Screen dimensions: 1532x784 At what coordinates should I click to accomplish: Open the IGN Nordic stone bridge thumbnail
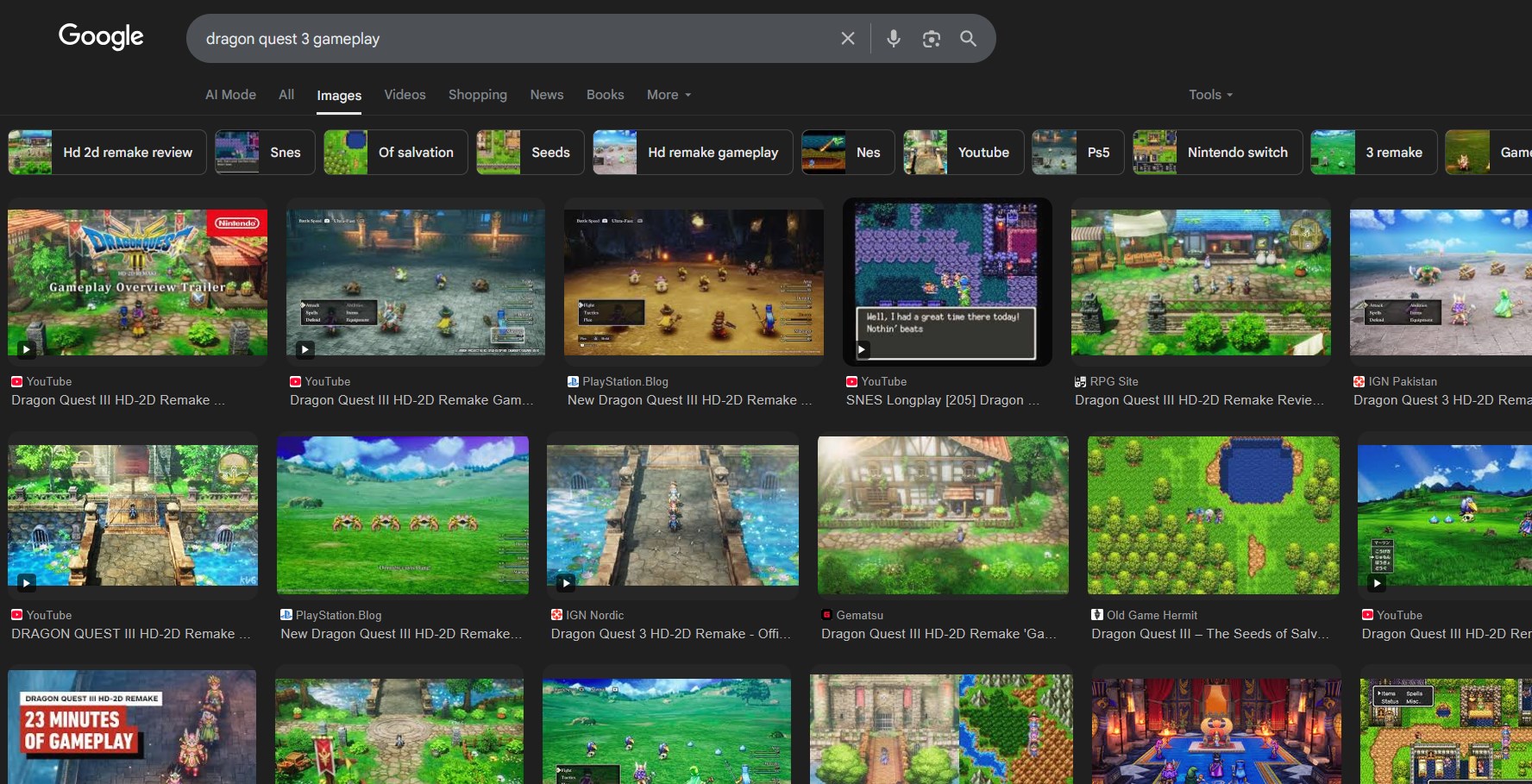(673, 515)
